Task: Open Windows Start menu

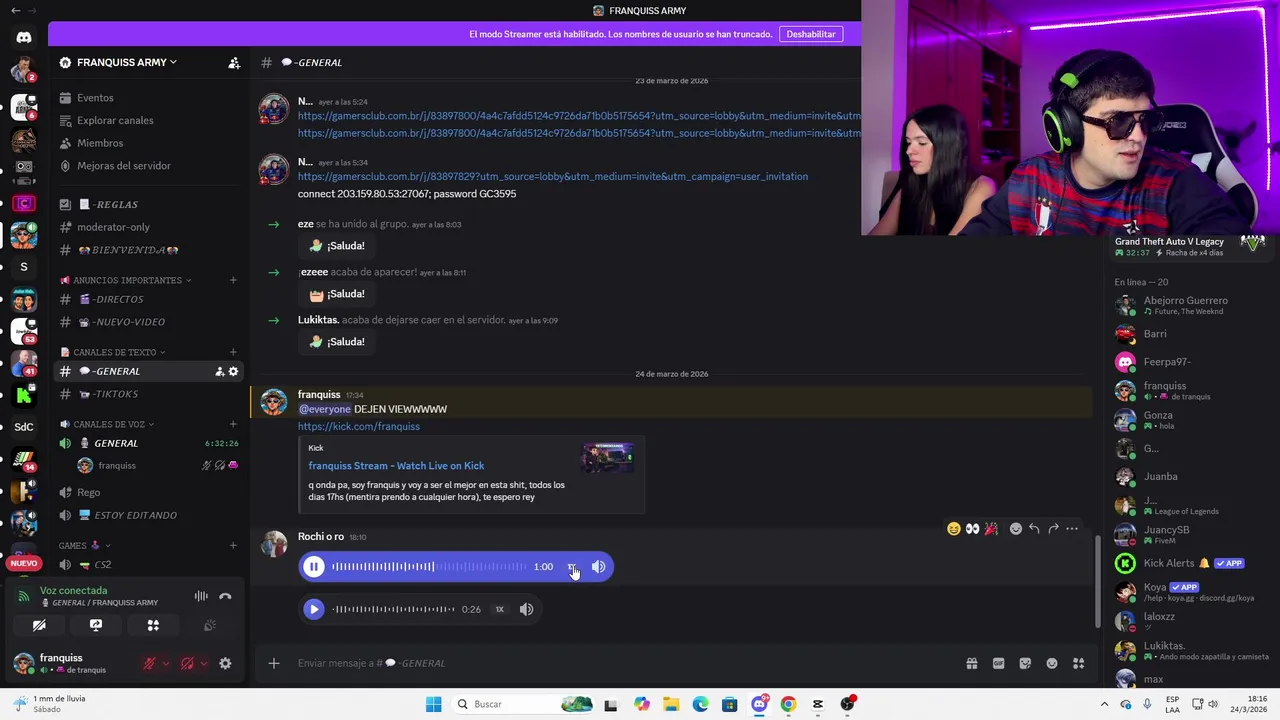Action: (x=433, y=704)
